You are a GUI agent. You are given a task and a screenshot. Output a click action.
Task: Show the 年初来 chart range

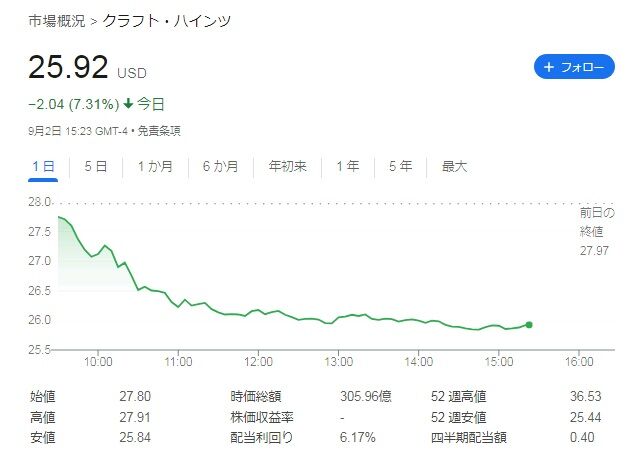pyautogui.click(x=288, y=167)
